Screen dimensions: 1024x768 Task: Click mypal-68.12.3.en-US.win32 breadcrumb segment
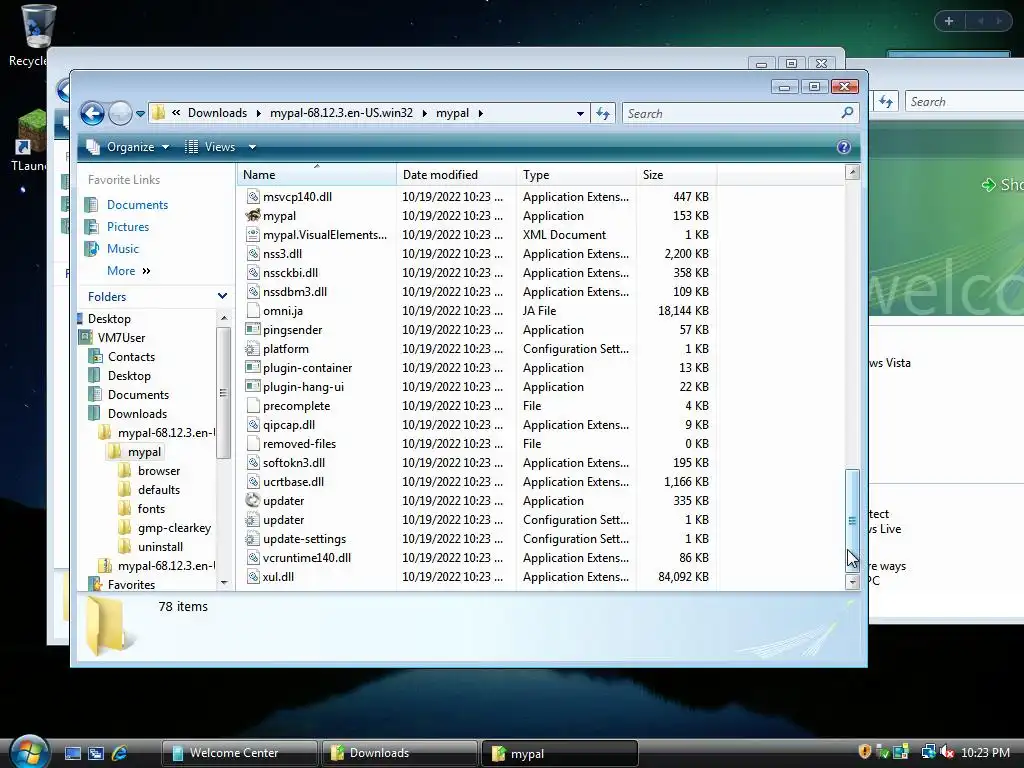[x=342, y=113]
